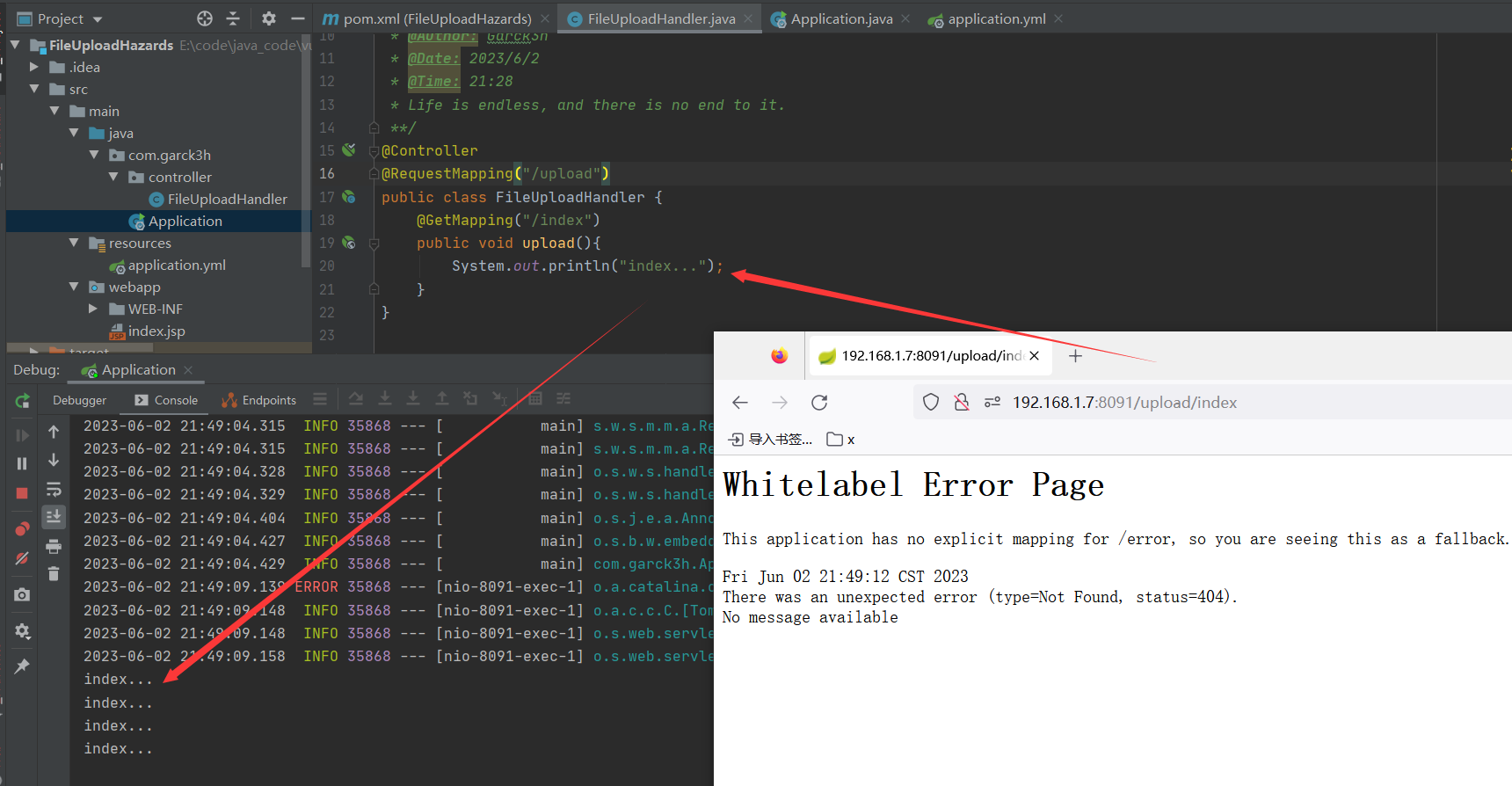Open the Console tab
1512x786 pixels.
tap(166, 400)
